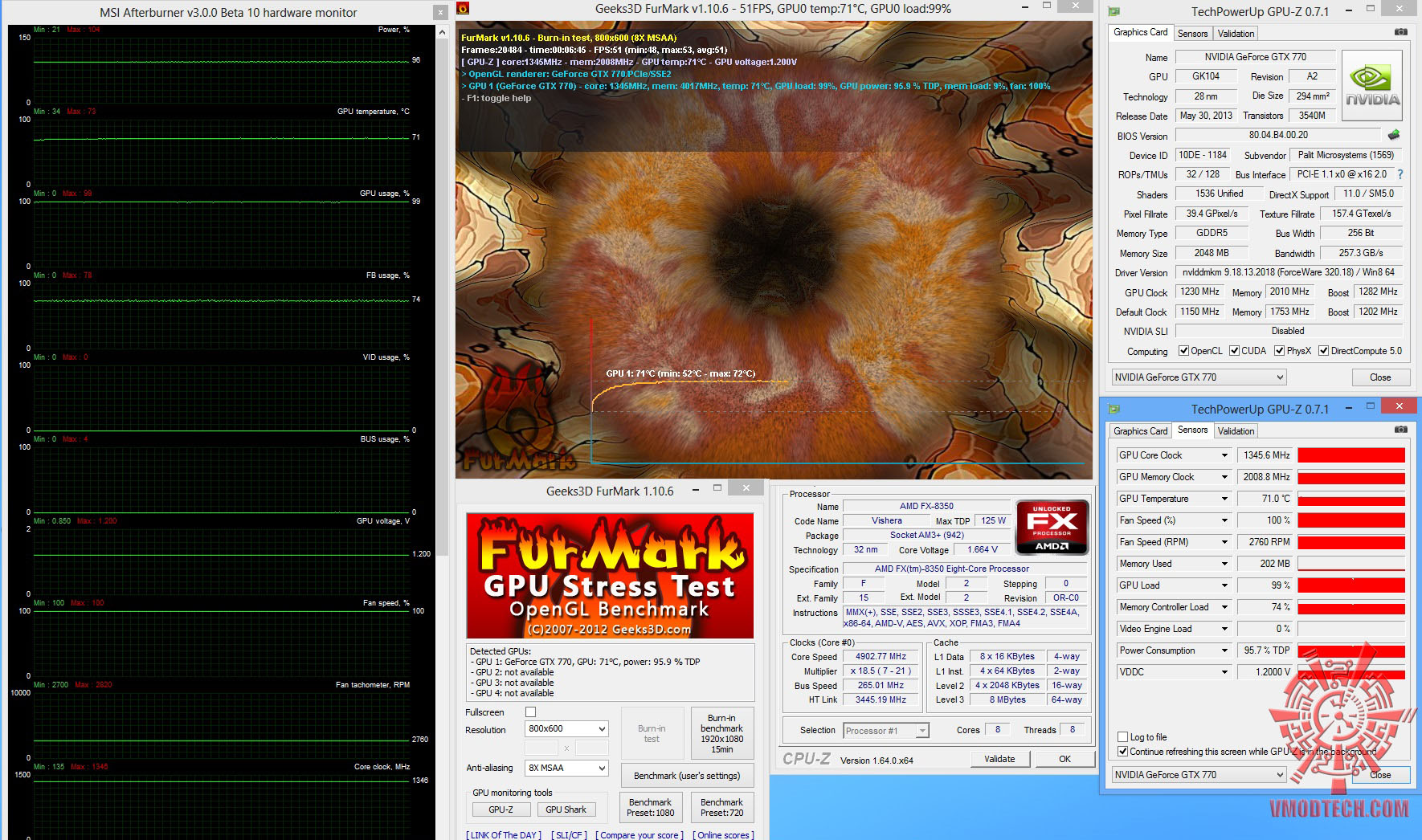The width and height of the screenshot is (1422, 840).
Task: Click the GPU-Z BIOS Version field
Action: point(1278,135)
